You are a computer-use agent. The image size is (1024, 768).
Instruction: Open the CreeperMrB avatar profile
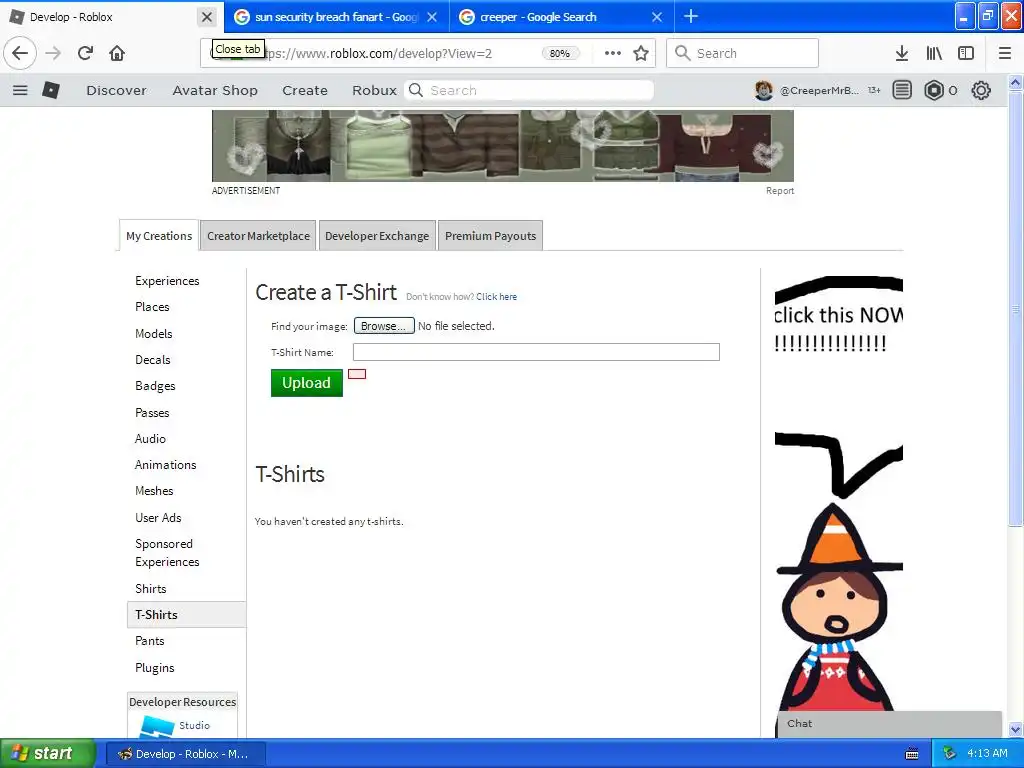click(763, 90)
